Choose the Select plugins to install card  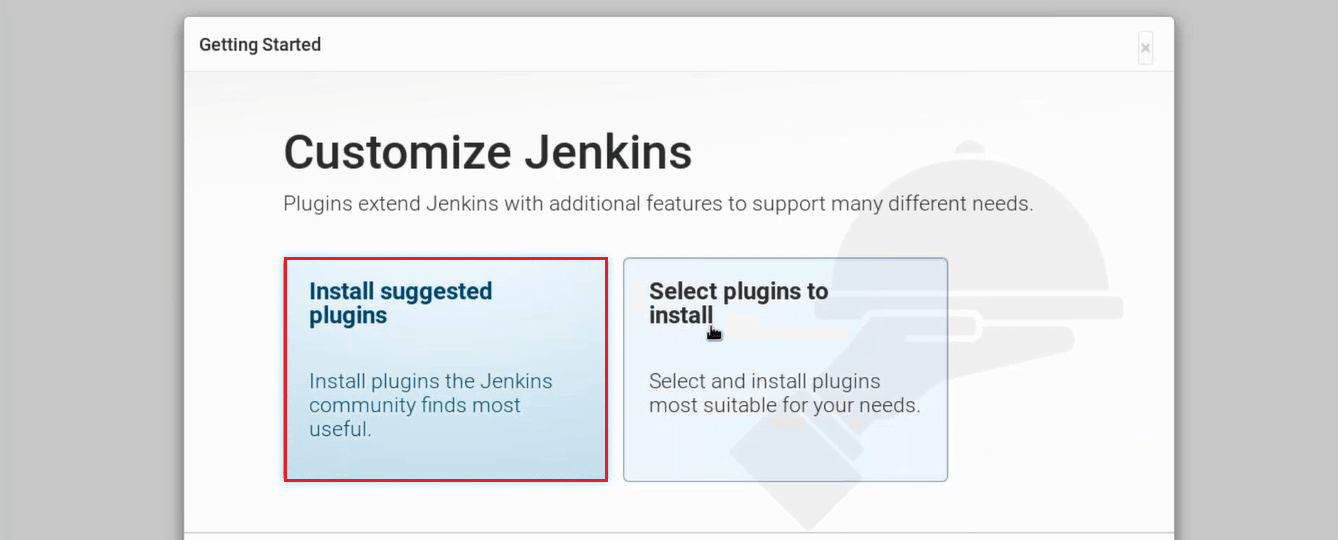(785, 369)
